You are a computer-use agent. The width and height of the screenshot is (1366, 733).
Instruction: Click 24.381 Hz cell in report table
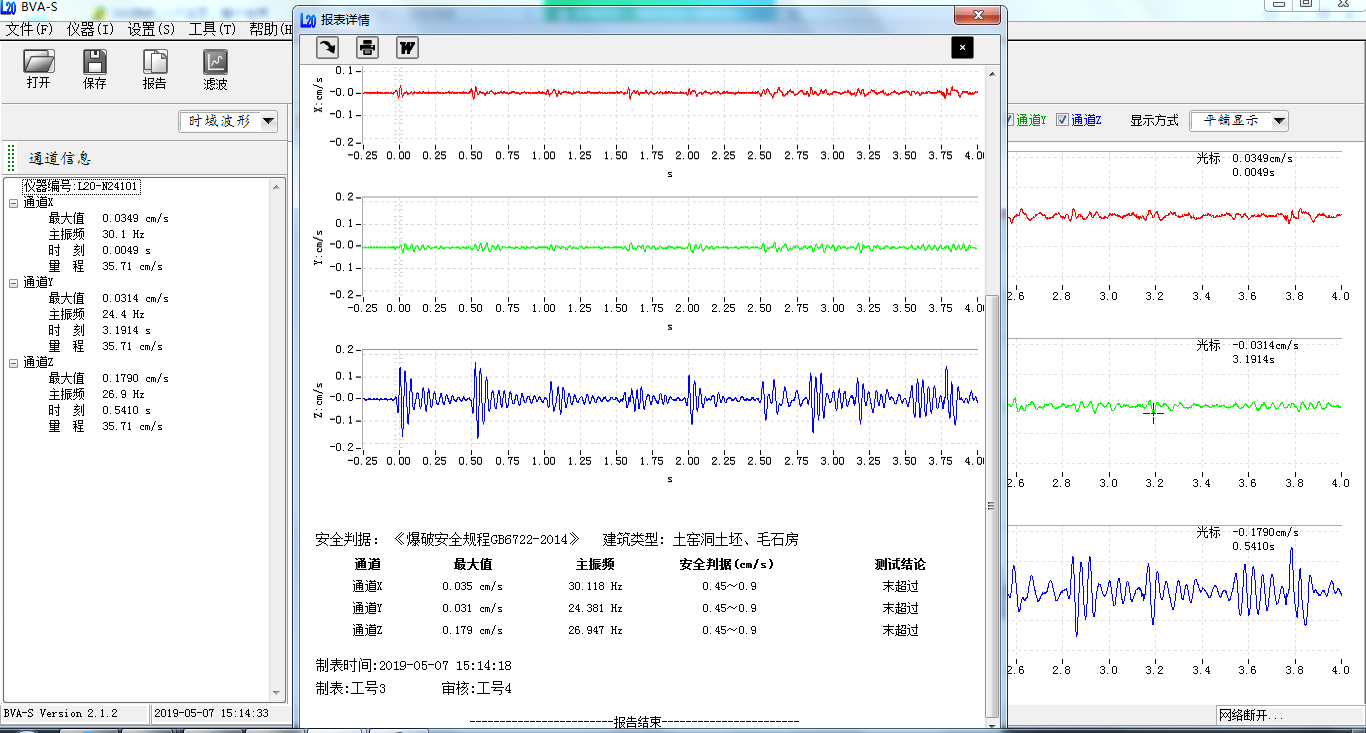point(595,608)
